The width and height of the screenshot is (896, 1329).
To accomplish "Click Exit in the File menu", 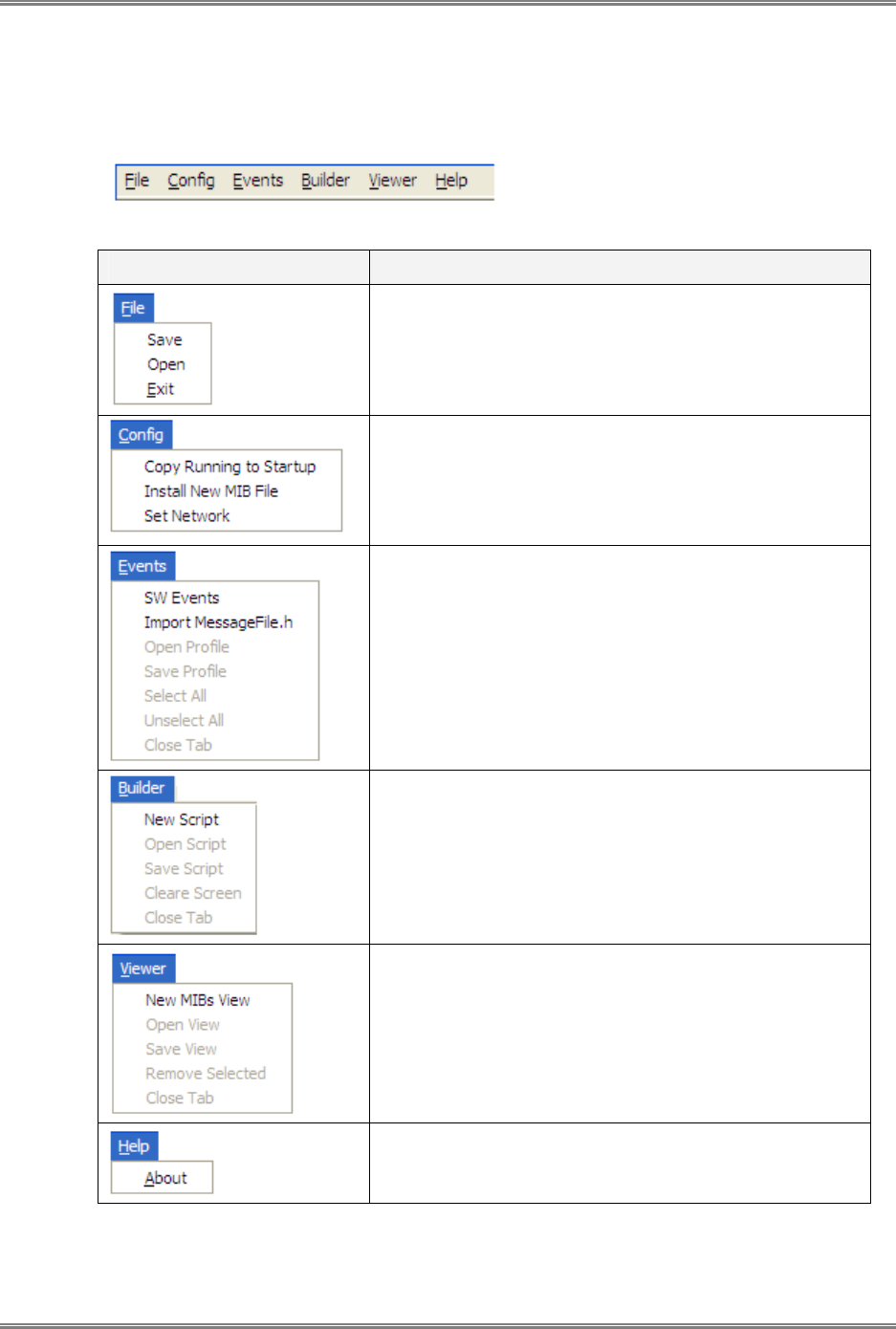I will click(x=161, y=389).
